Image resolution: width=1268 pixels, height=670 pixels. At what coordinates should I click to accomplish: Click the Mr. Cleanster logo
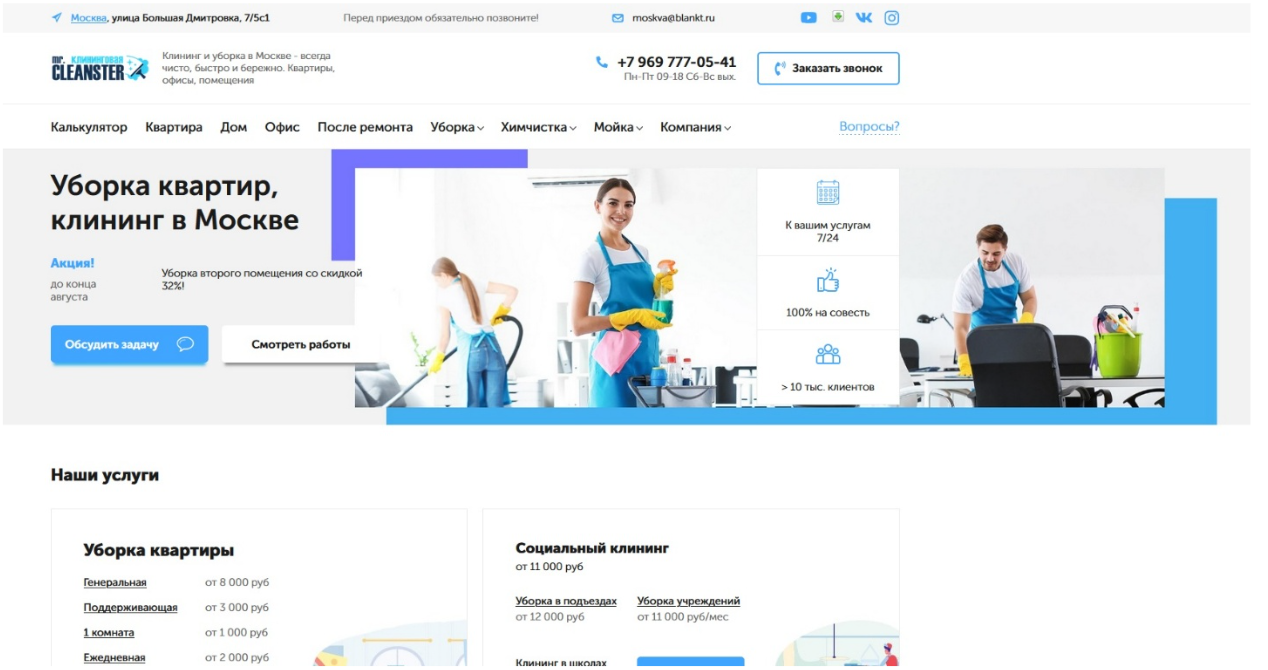coord(100,67)
